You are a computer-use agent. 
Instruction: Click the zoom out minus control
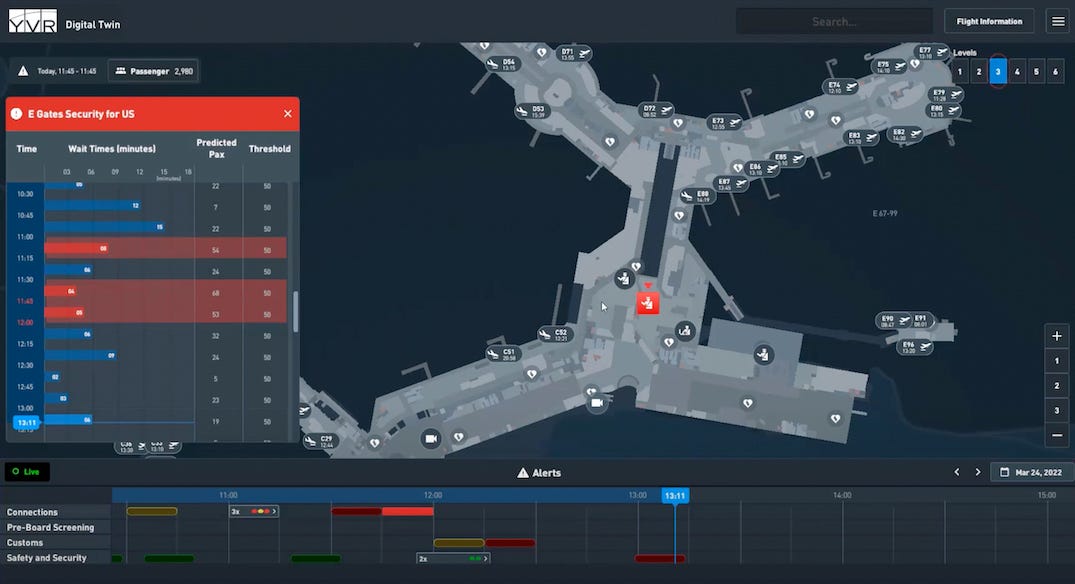pos(1056,435)
